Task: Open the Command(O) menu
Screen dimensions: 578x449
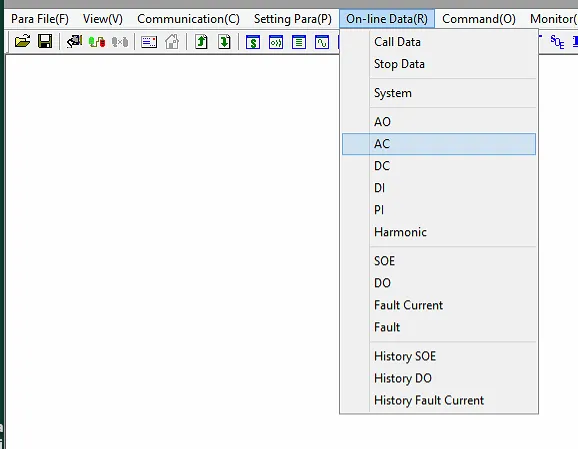Action: pos(479,19)
